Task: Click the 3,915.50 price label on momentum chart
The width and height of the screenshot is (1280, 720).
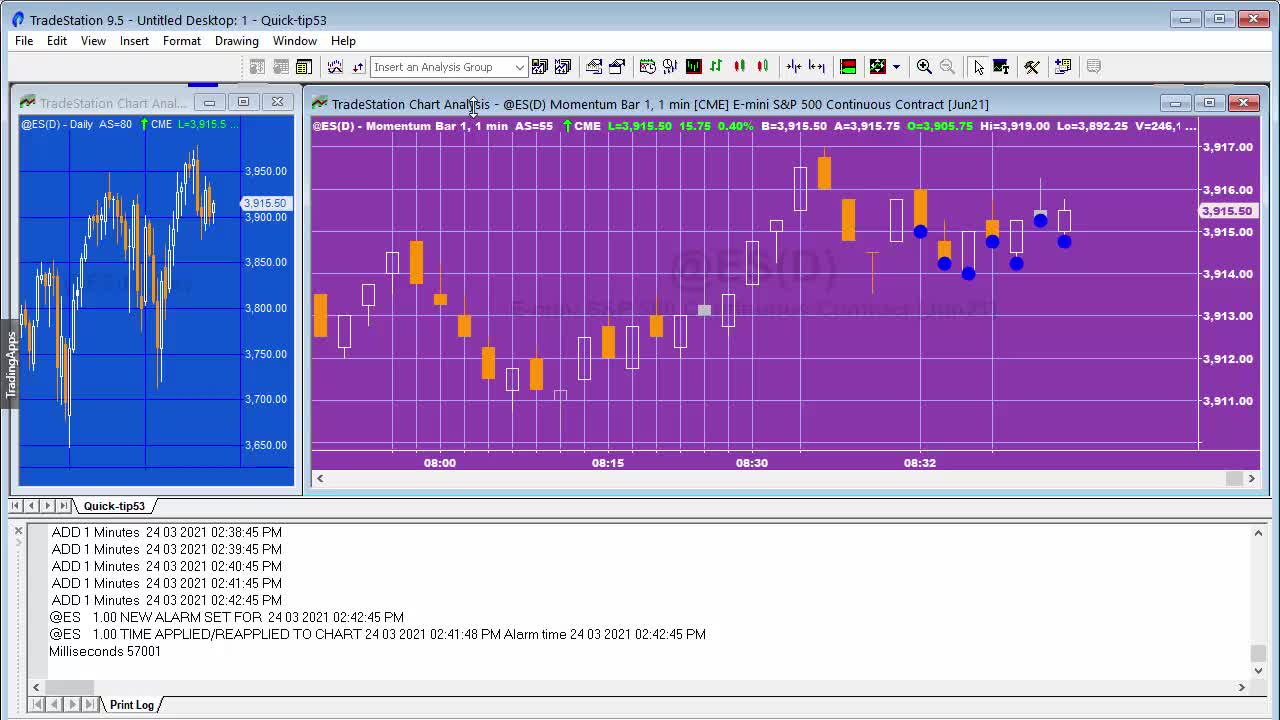Action: 1226,211
